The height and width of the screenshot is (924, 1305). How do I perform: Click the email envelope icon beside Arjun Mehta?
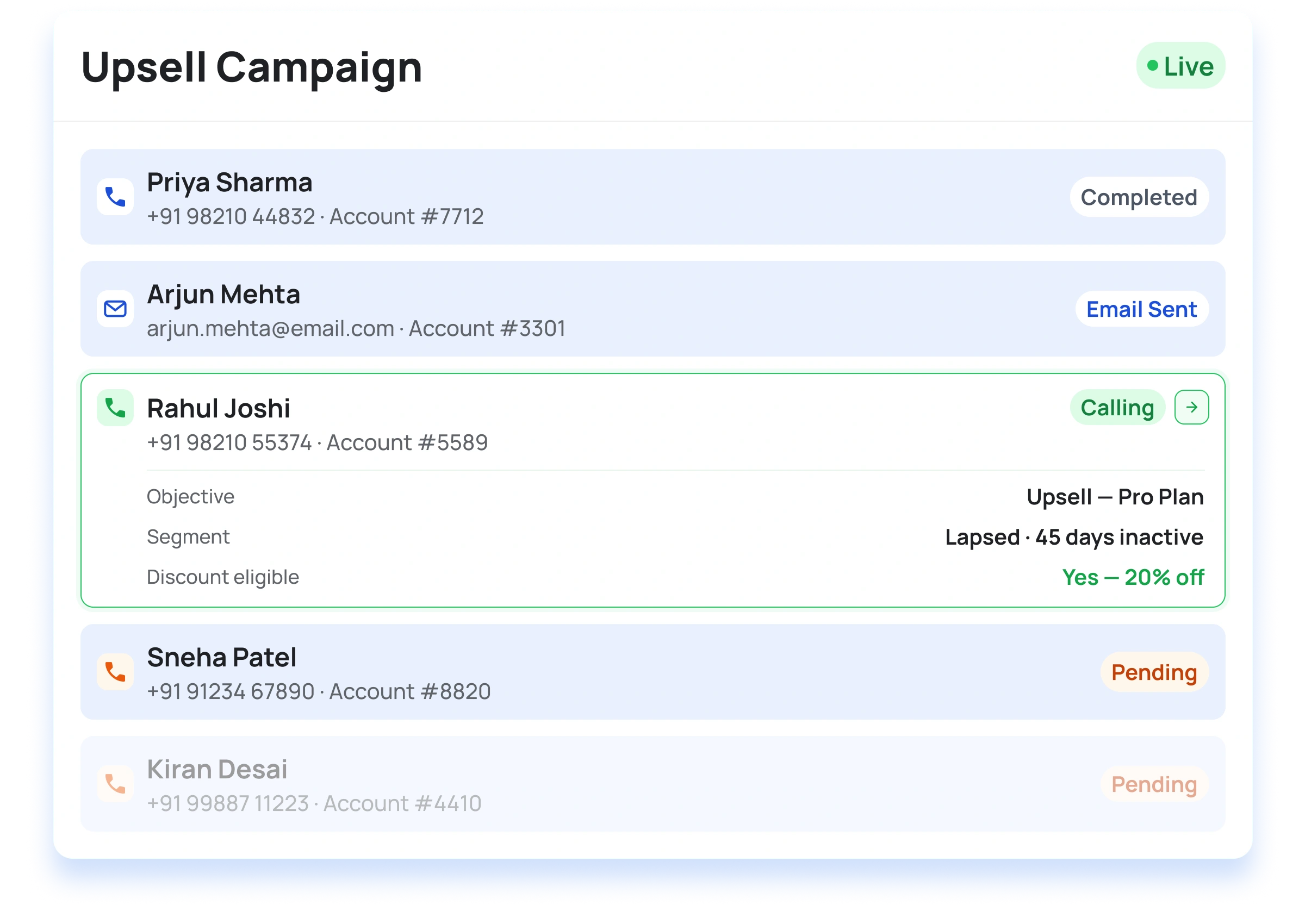(115, 309)
